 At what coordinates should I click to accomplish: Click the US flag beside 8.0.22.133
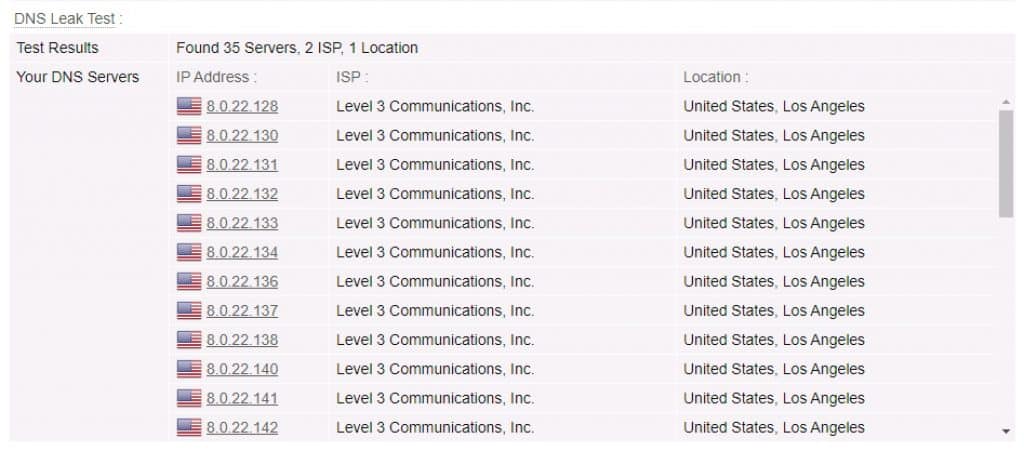click(x=189, y=223)
